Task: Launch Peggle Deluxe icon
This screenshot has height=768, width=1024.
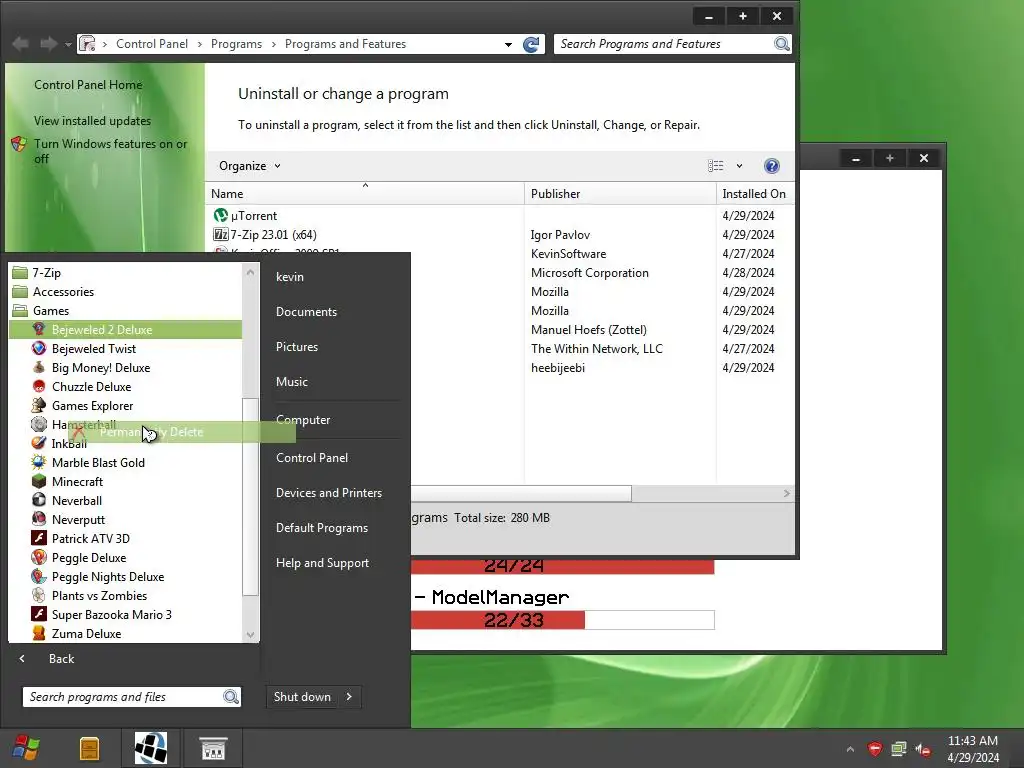Action: click(x=39, y=557)
